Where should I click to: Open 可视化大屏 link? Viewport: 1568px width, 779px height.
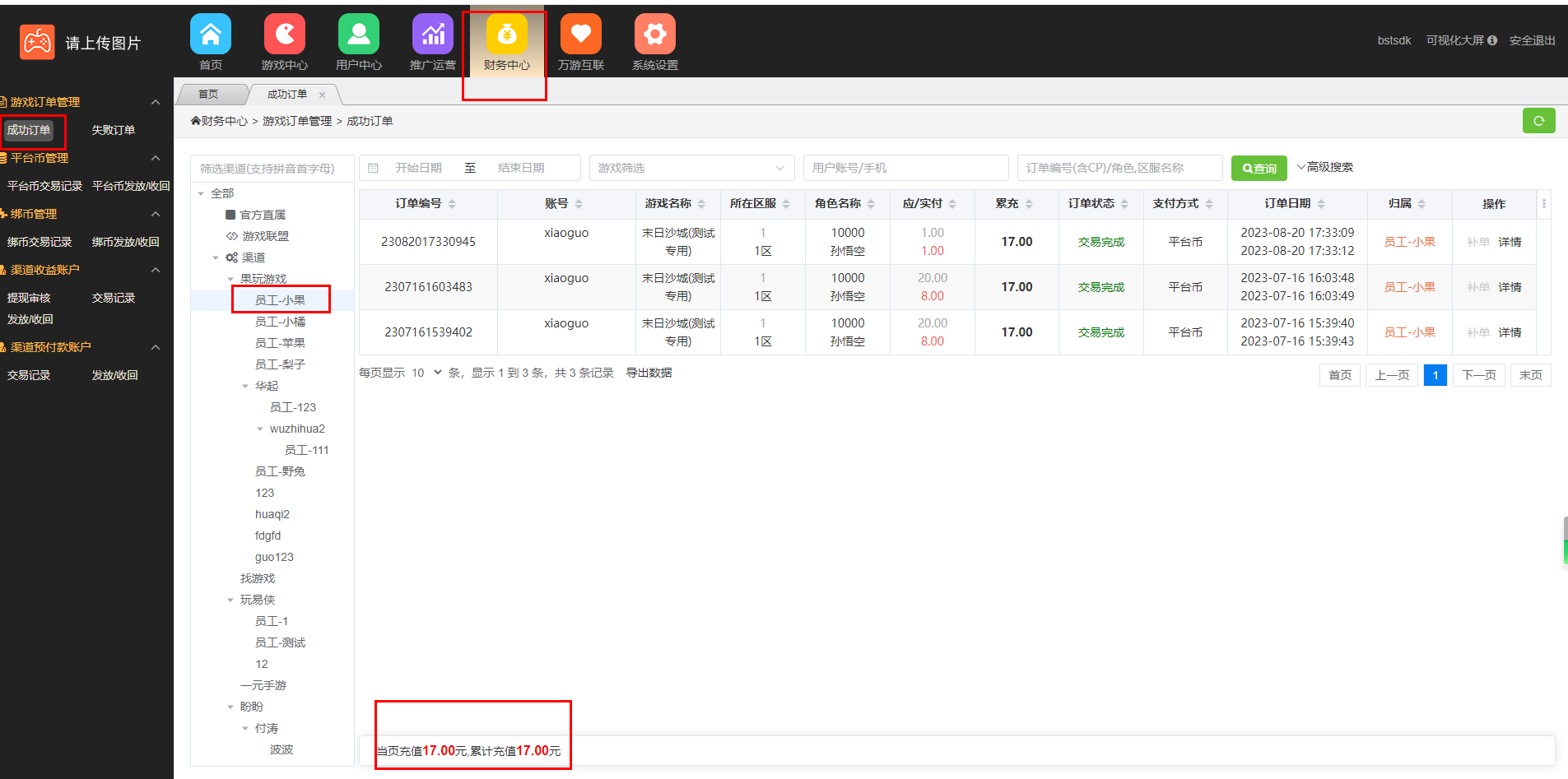point(1454,40)
